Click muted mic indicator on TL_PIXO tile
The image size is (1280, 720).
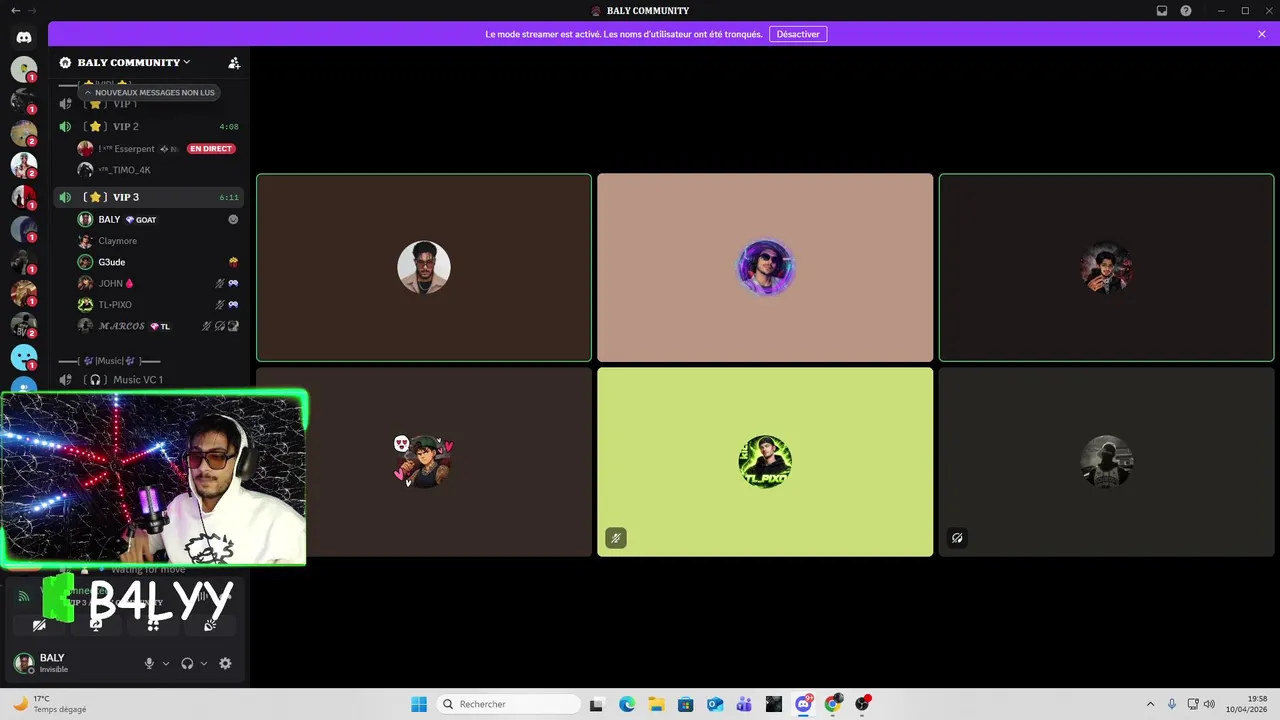tap(616, 538)
